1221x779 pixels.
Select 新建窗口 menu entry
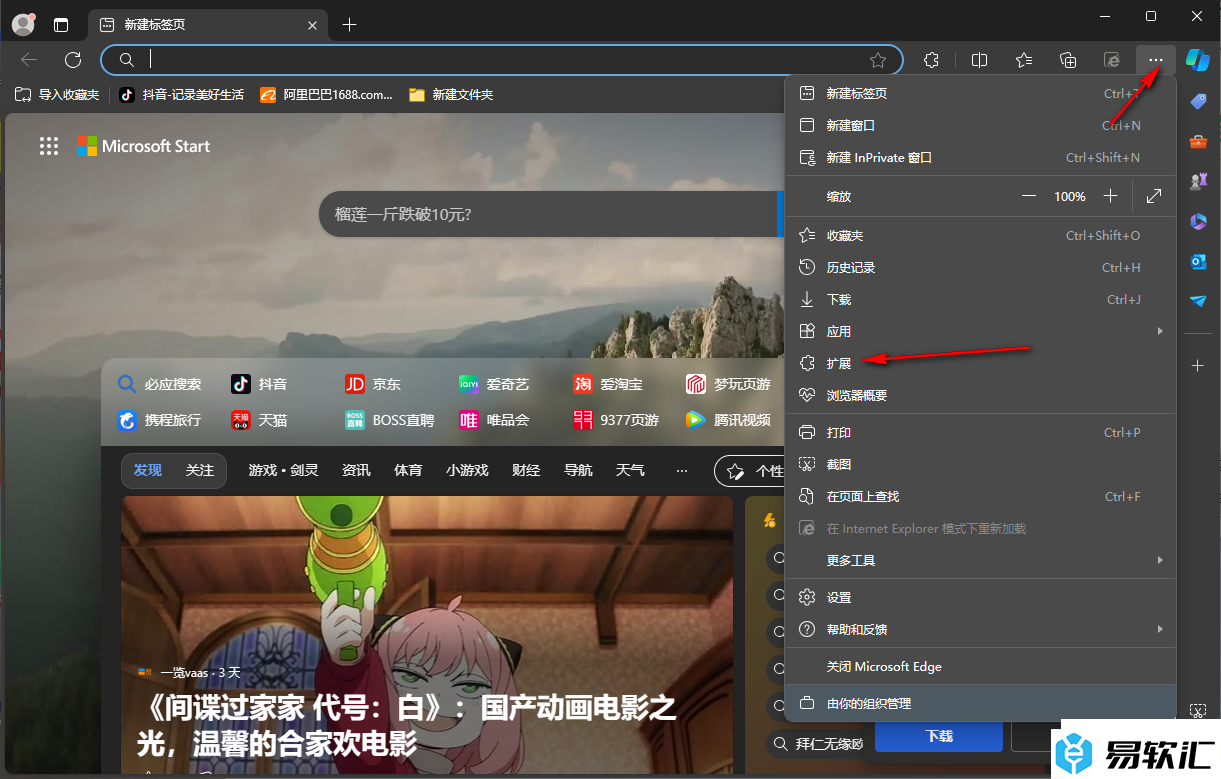click(x=981, y=125)
